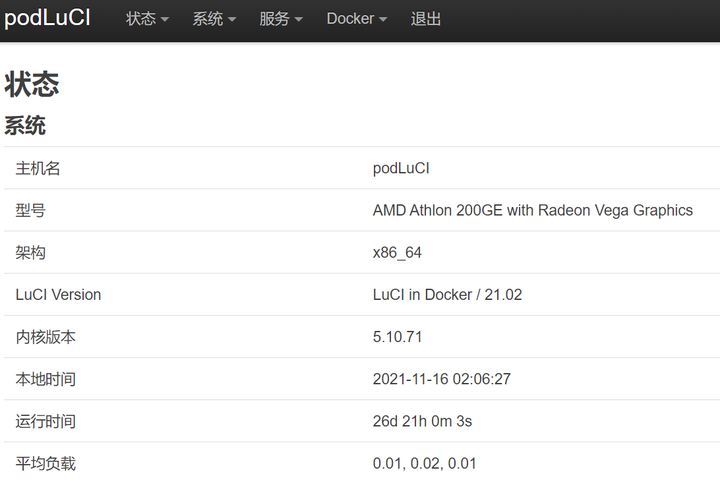The width and height of the screenshot is (720, 497).
Task: Click the 系统 section heading
Action: pyautogui.click(x=25, y=126)
